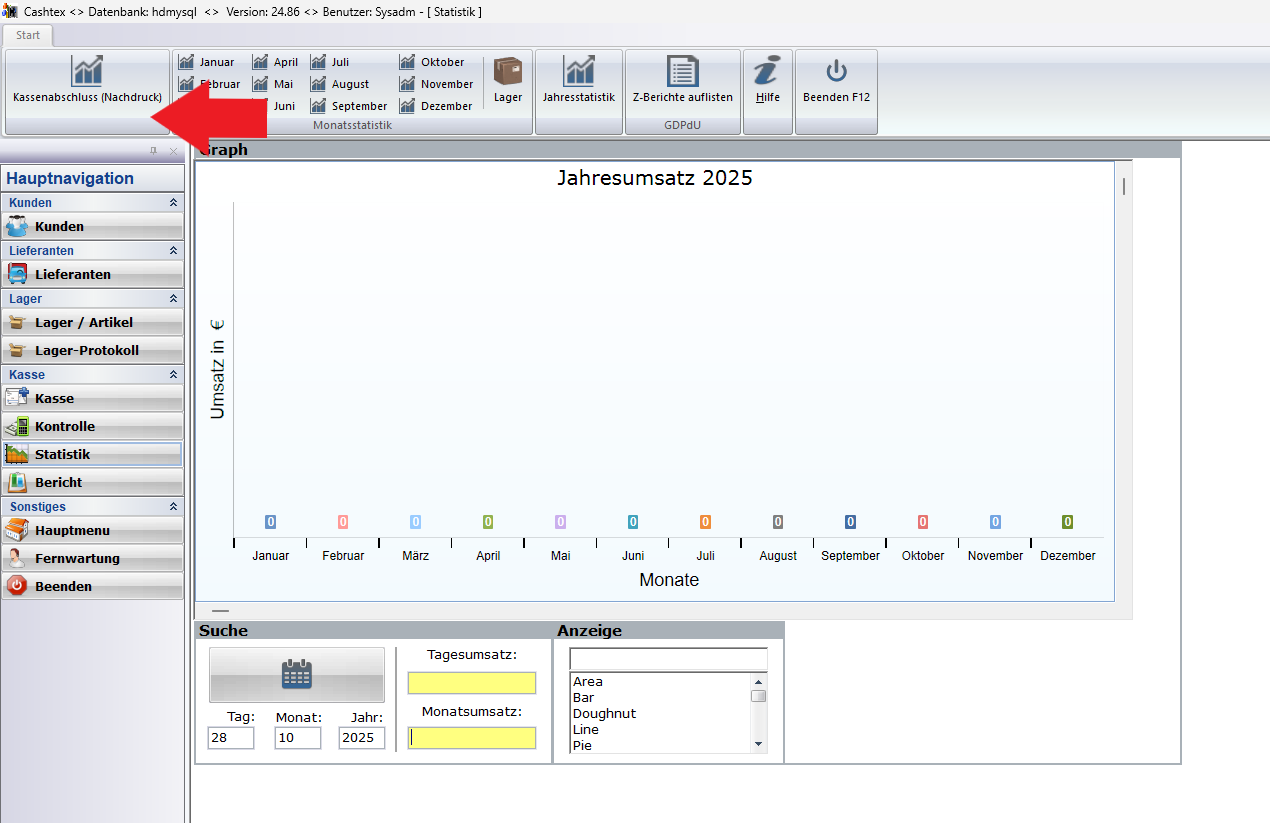The width and height of the screenshot is (1270, 823).
Task: Collapse the Lager section chevron
Action: pyautogui.click(x=173, y=299)
